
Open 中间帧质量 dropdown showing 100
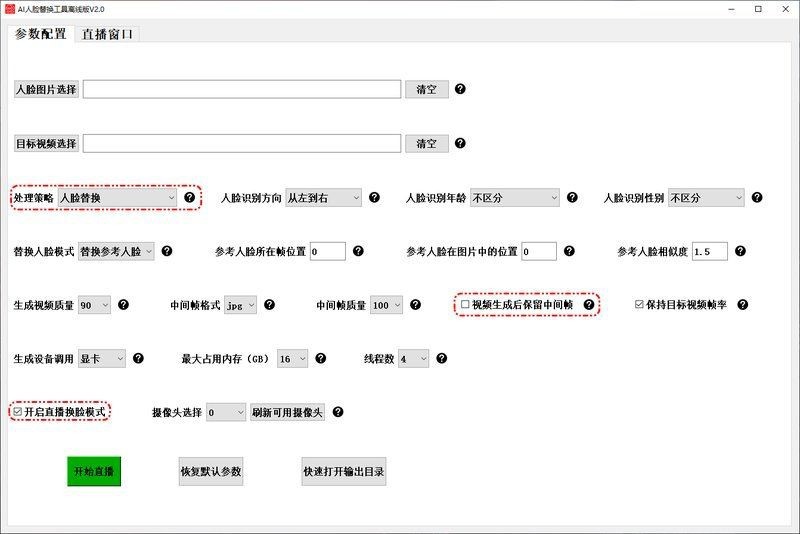point(386,305)
